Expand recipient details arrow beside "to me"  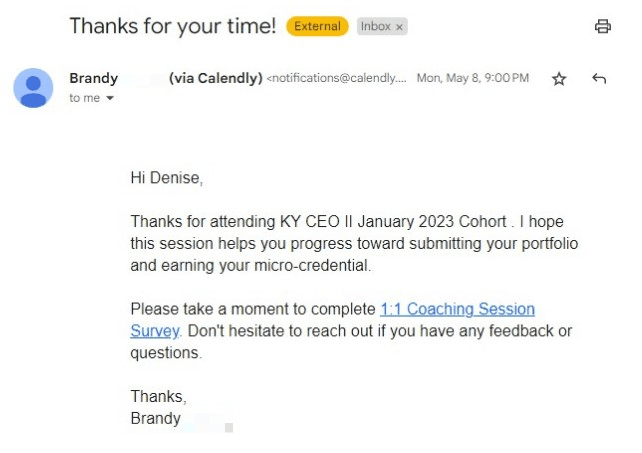click(x=110, y=98)
